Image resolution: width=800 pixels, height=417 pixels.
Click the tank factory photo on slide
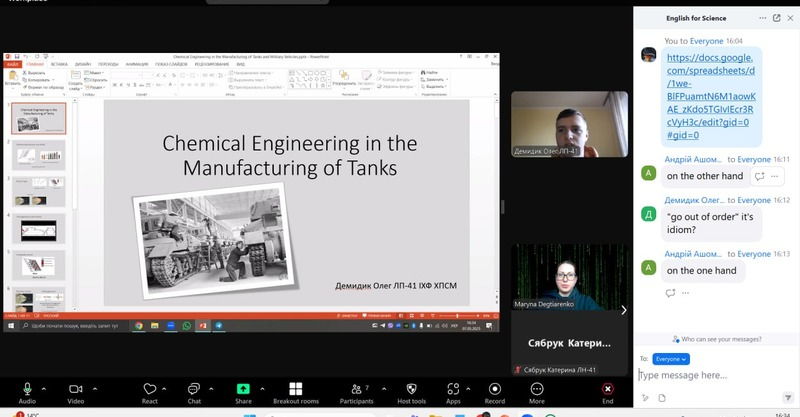(215, 241)
